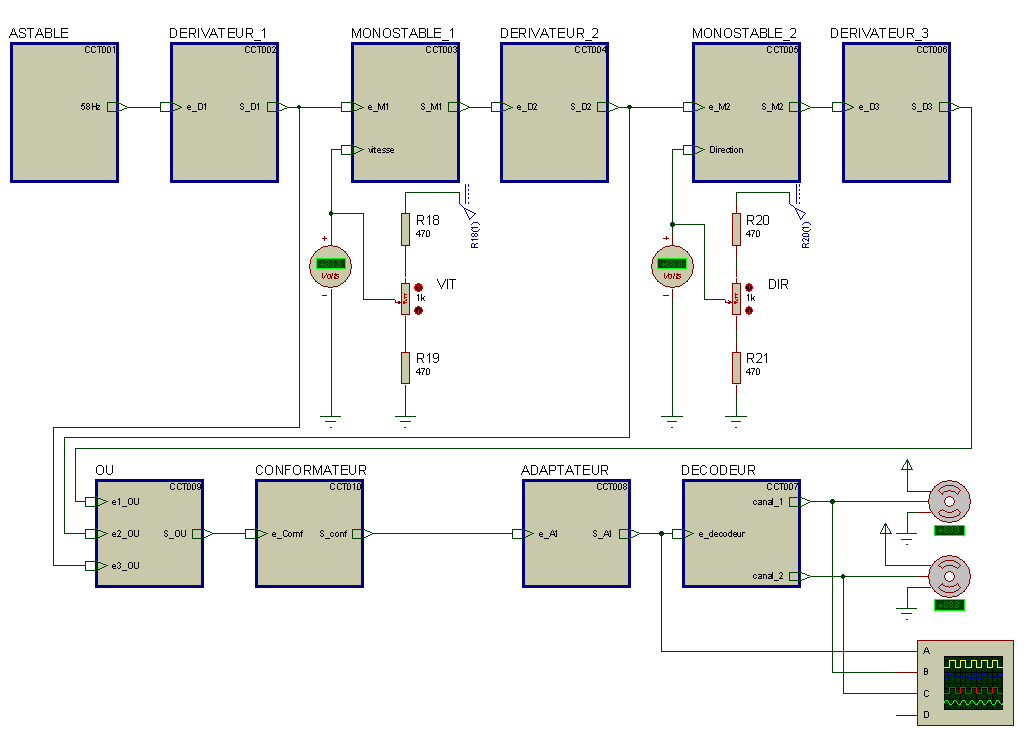The height and width of the screenshot is (736, 1024).
Task: Select the CONFORMATEUR block
Action: click(x=310, y=534)
